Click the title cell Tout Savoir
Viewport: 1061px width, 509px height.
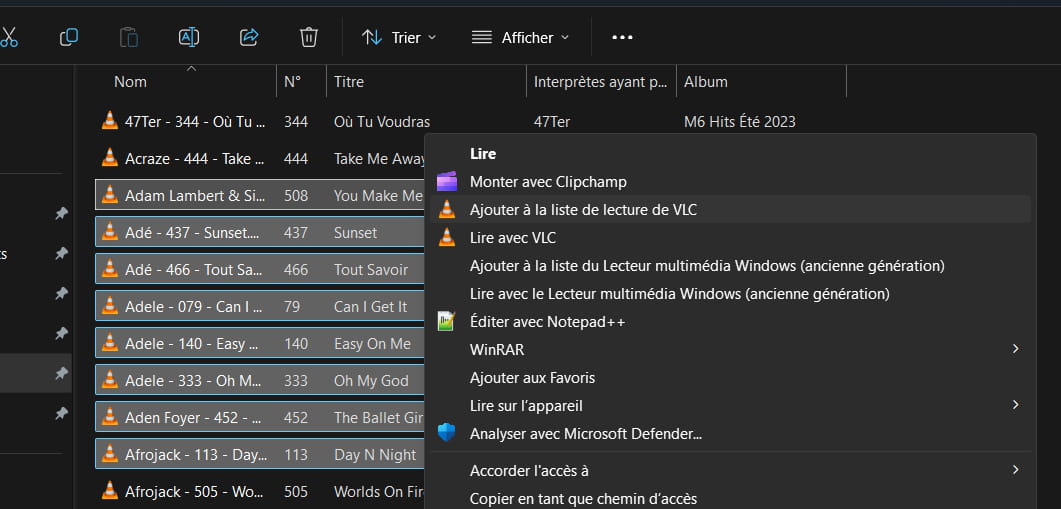[371, 270]
